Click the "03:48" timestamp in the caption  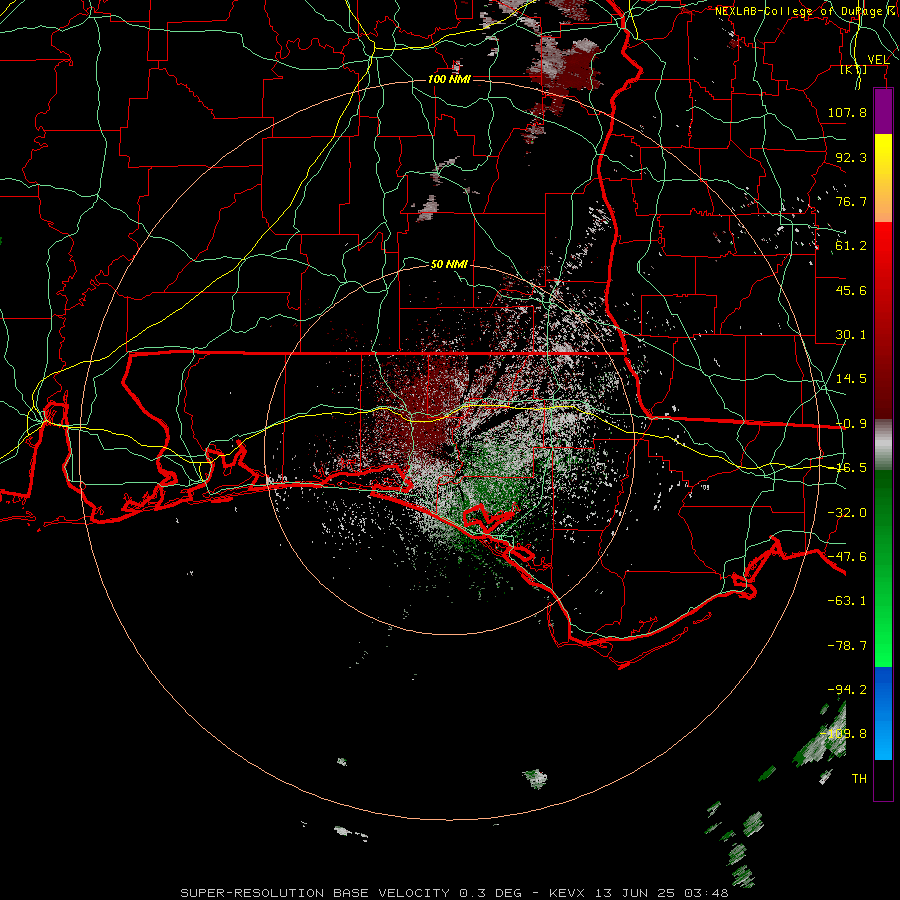[707, 893]
